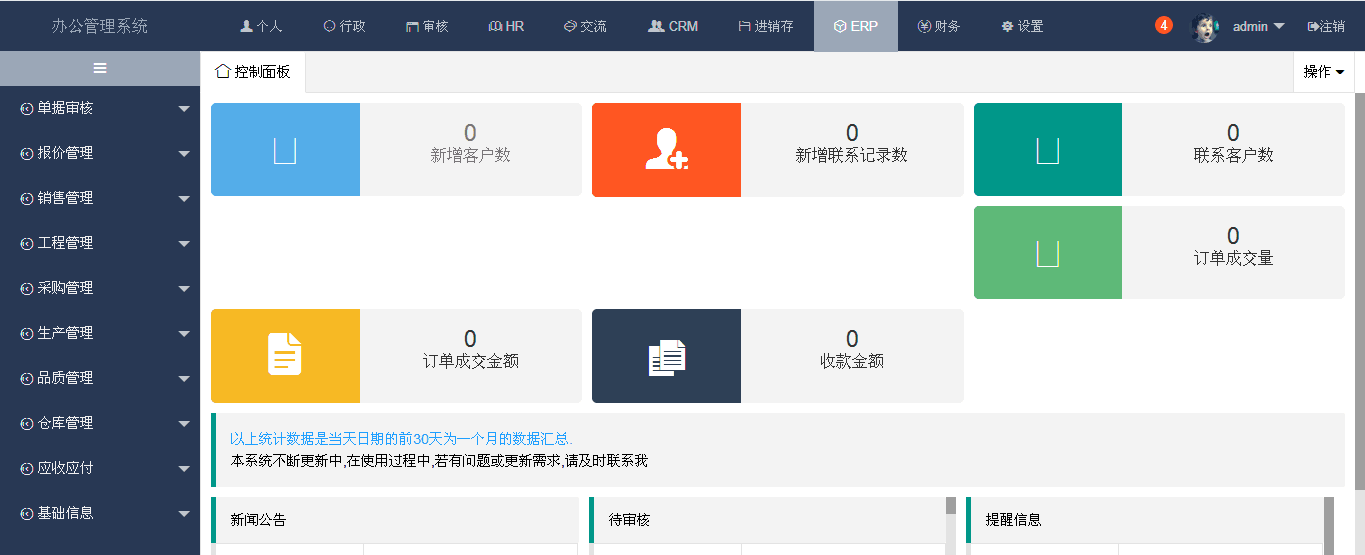Screen dimensions: 1365x555
Task: Open the 设置 settings menu item
Action: (x=1022, y=26)
